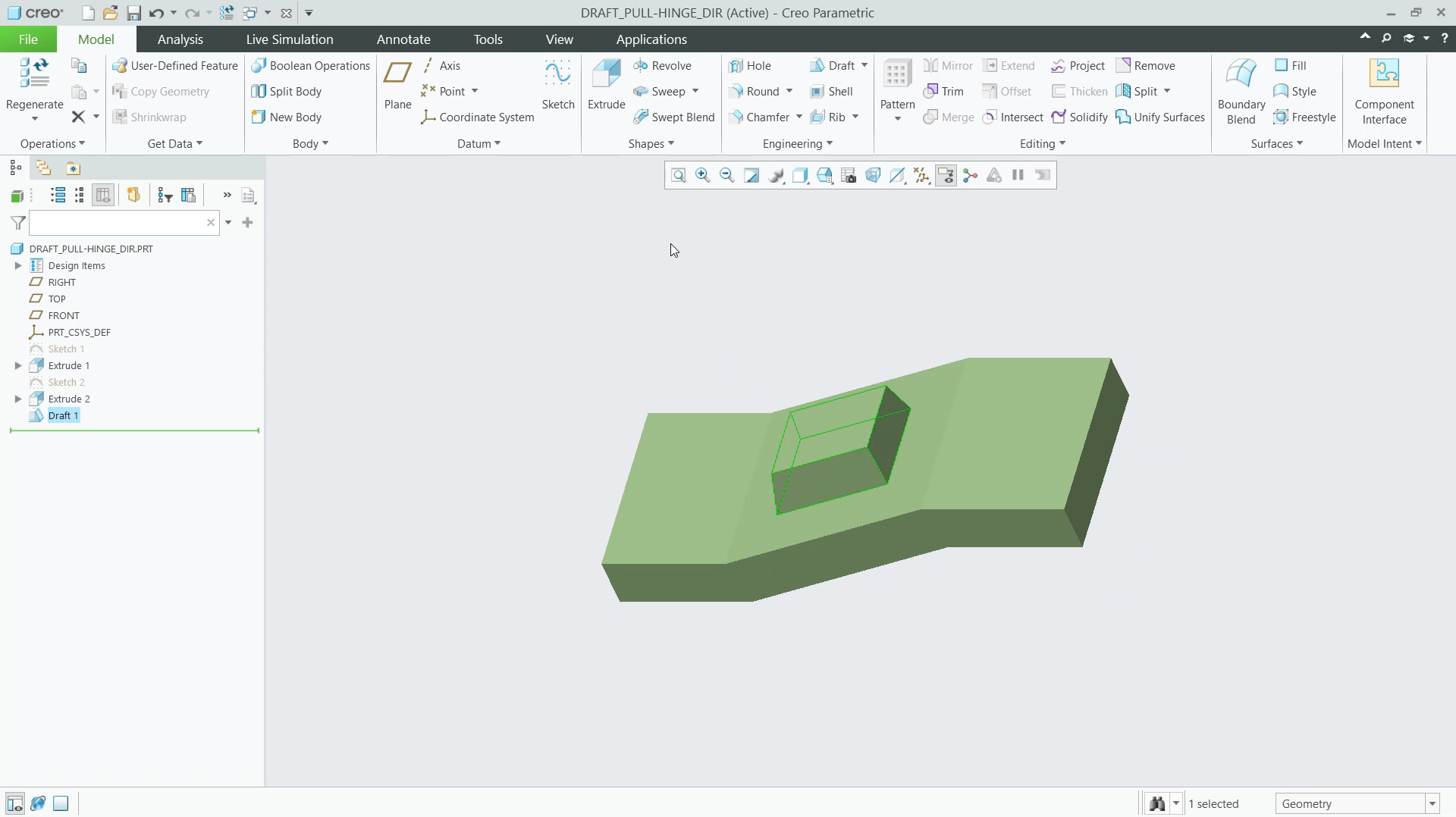The height and width of the screenshot is (817, 1456).
Task: Click the Revolve tool
Action: click(662, 66)
